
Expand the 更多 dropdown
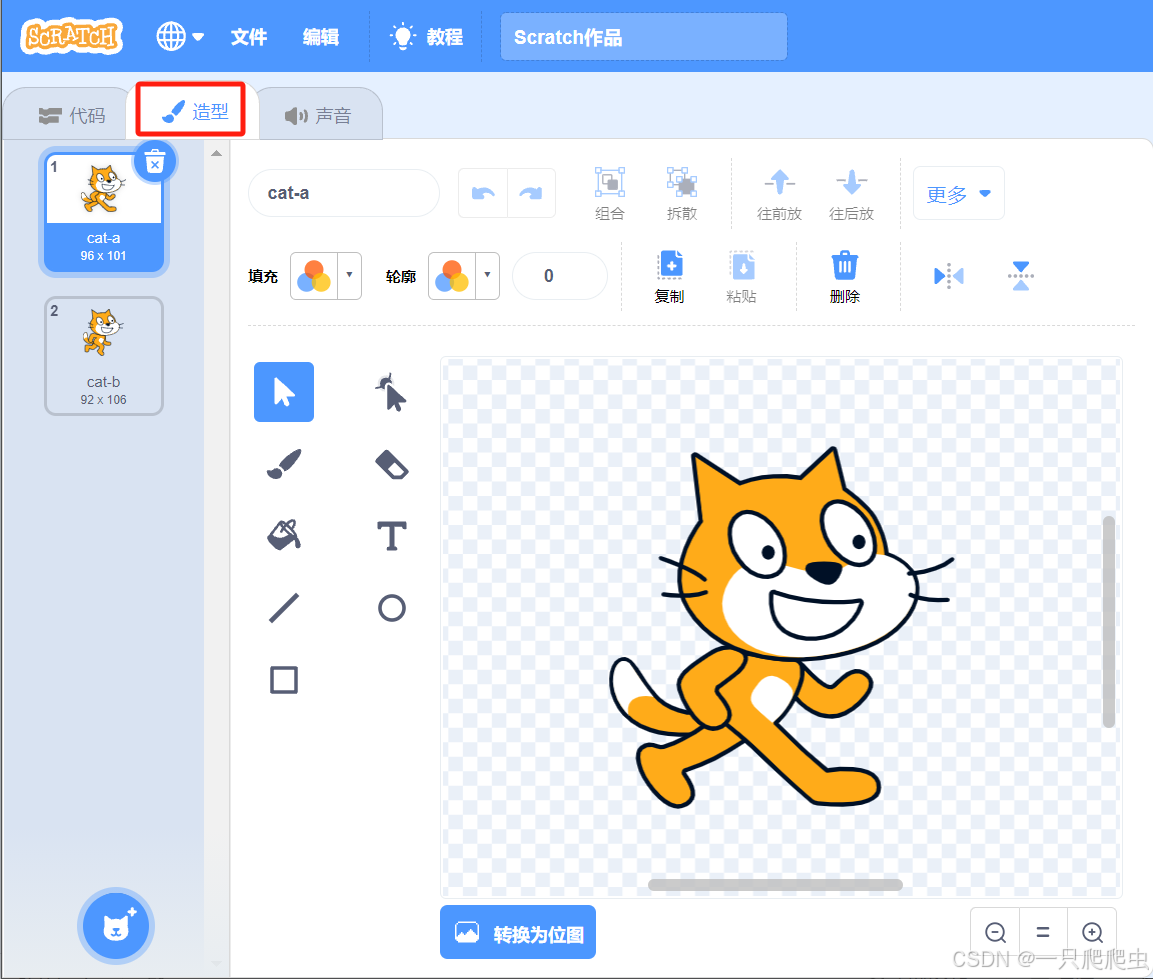958,193
